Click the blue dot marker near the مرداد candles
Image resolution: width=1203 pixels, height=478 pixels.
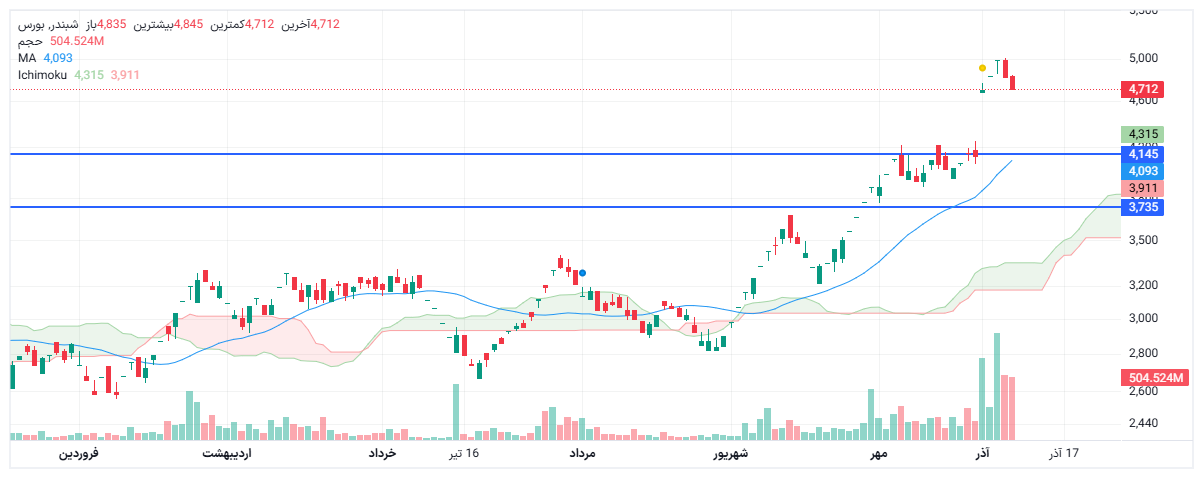pyautogui.click(x=582, y=272)
